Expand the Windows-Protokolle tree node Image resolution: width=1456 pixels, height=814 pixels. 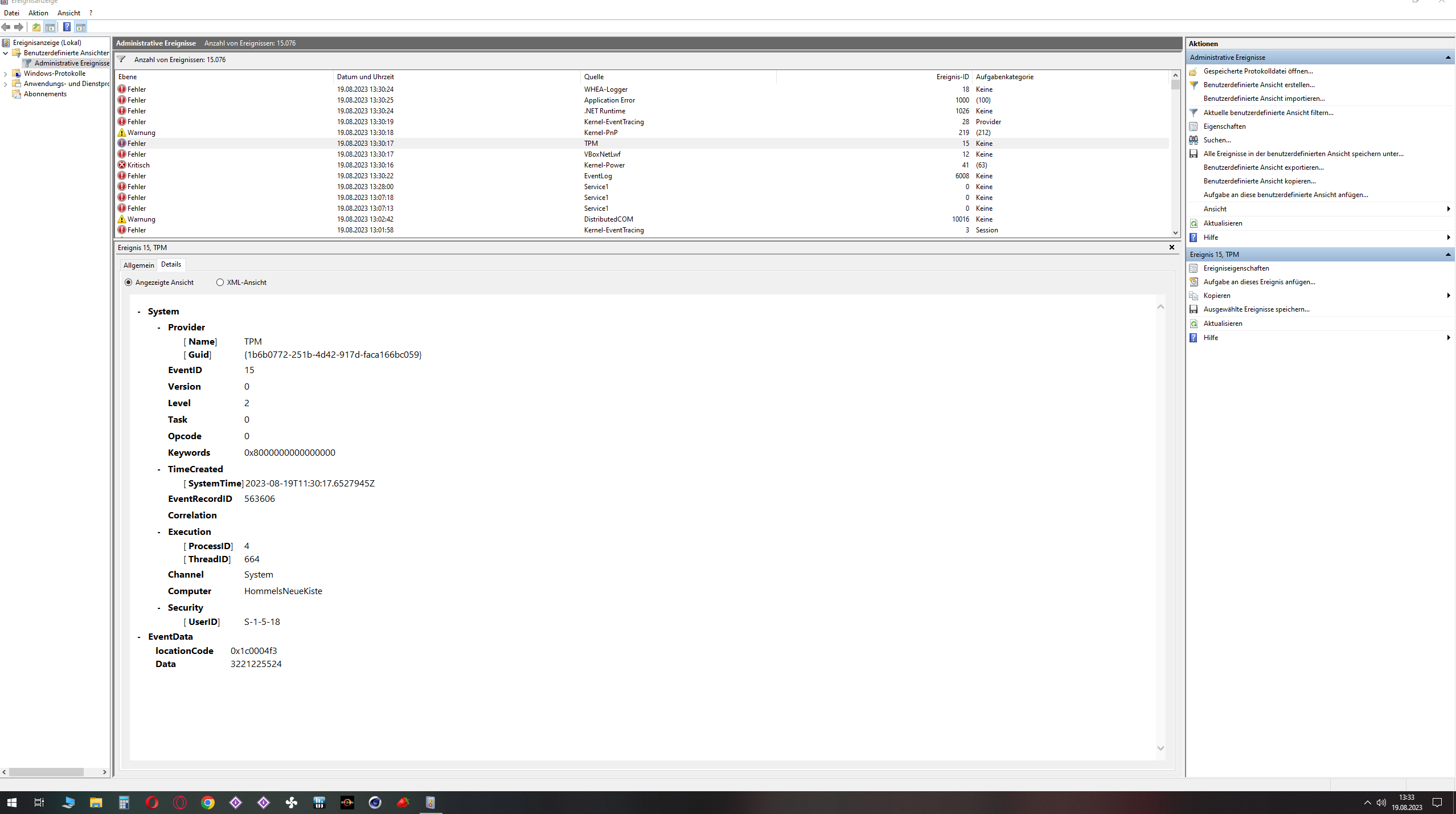click(x=6, y=73)
